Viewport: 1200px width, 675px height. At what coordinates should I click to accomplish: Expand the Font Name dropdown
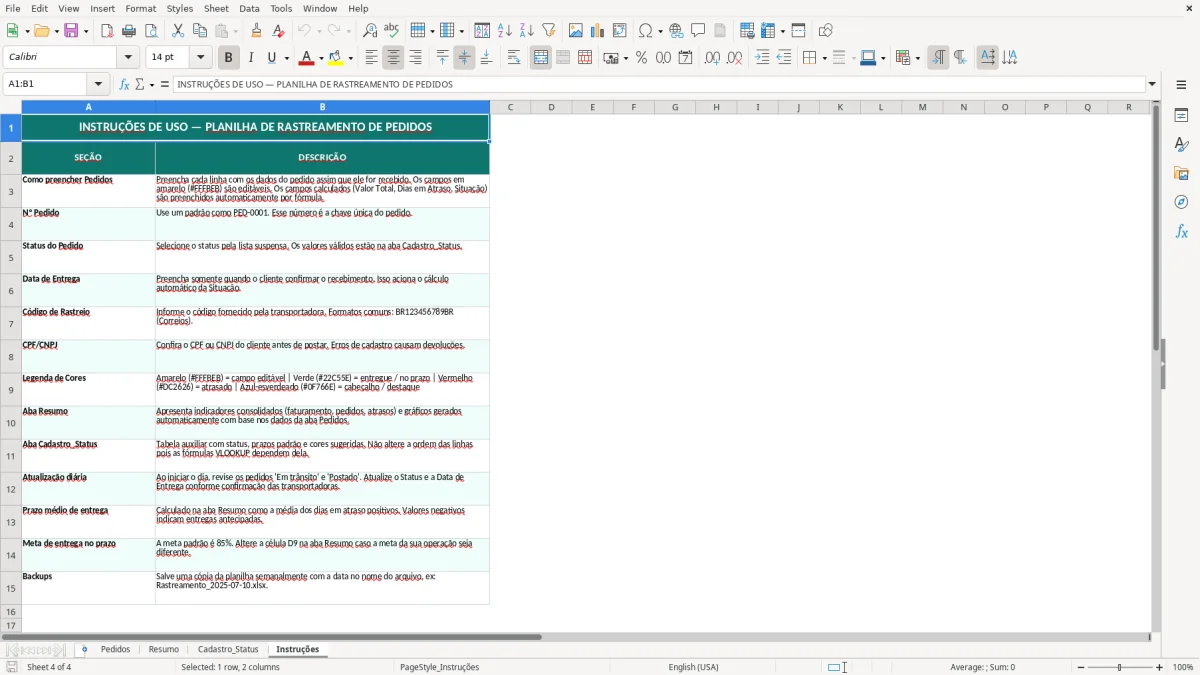128,58
